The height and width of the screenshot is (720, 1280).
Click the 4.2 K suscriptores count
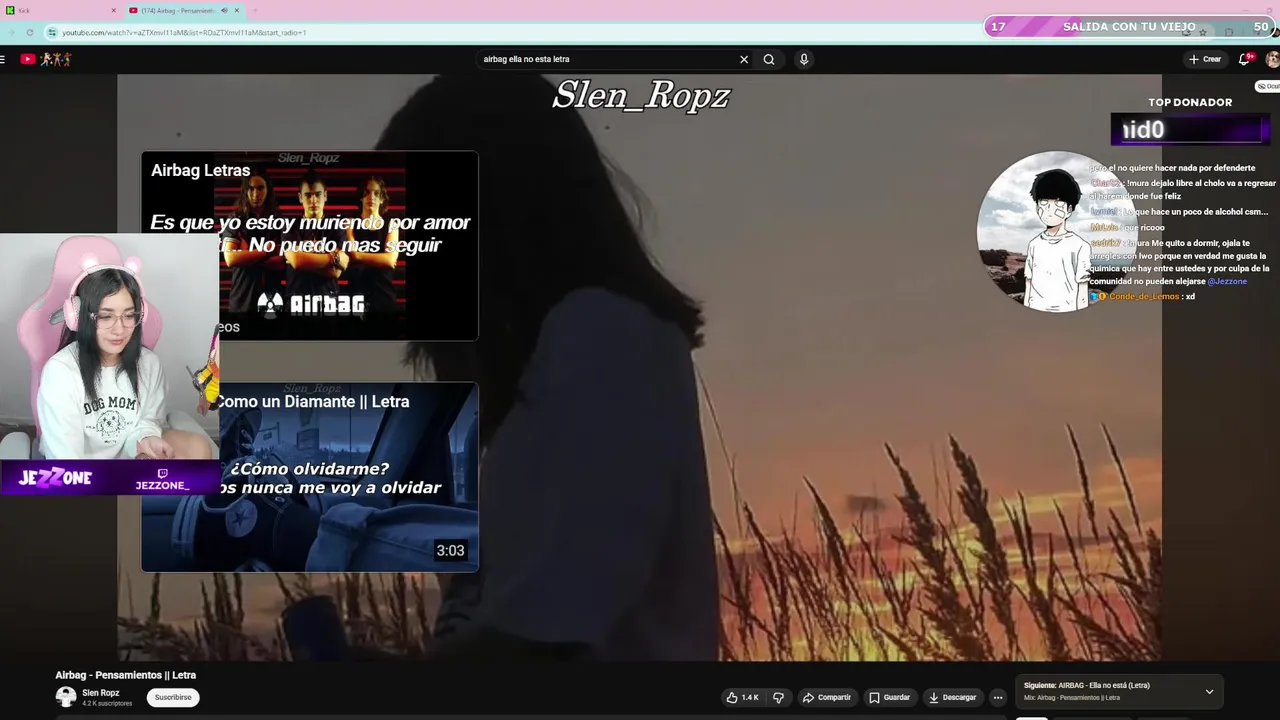(x=107, y=704)
